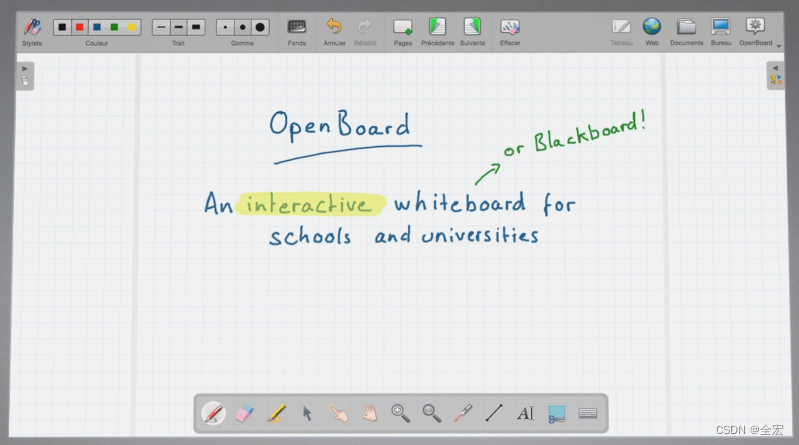The image size is (799, 445).
Task: Select the thin line width
Action: click(161, 27)
